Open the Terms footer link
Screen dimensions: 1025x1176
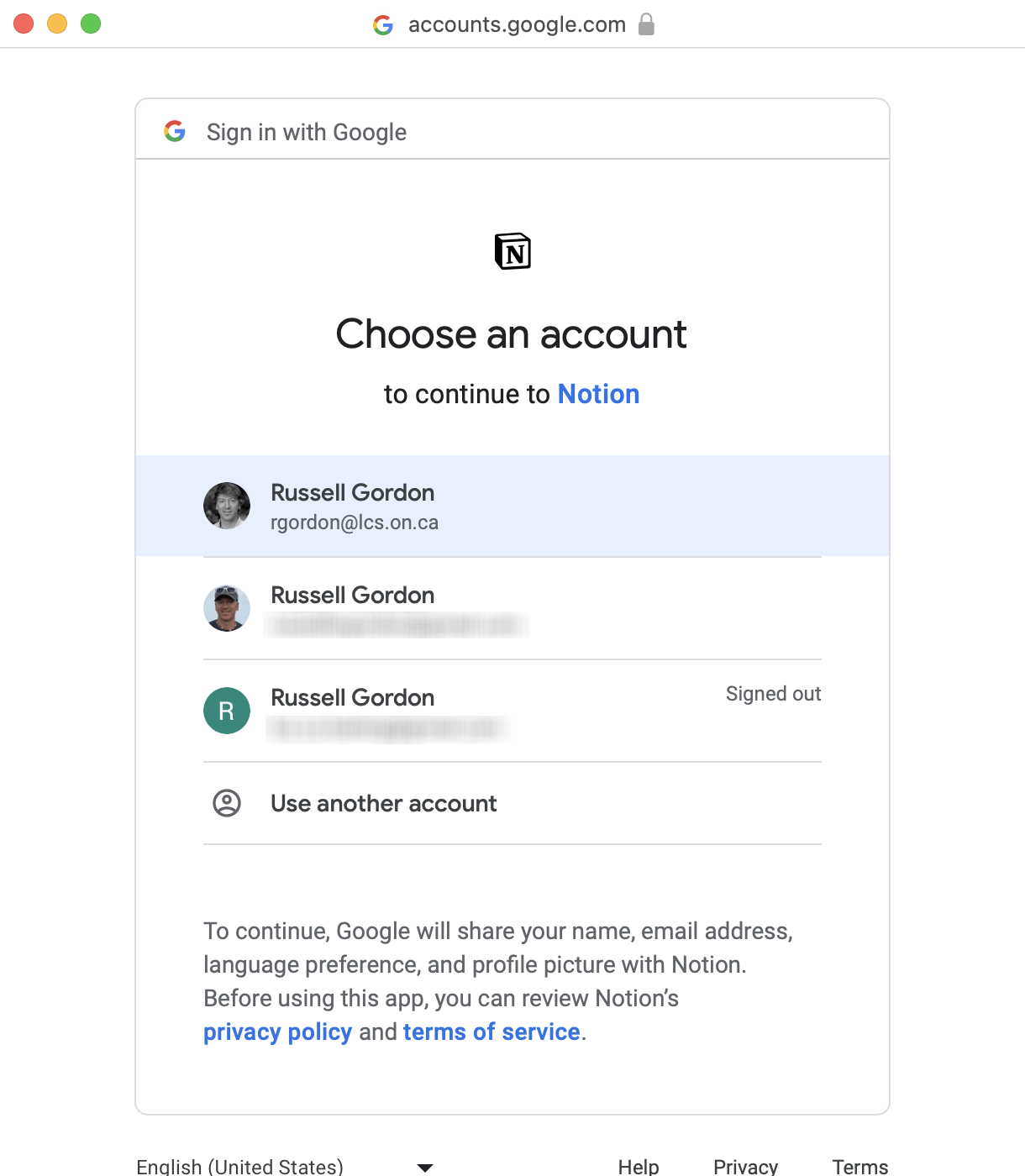(859, 1166)
